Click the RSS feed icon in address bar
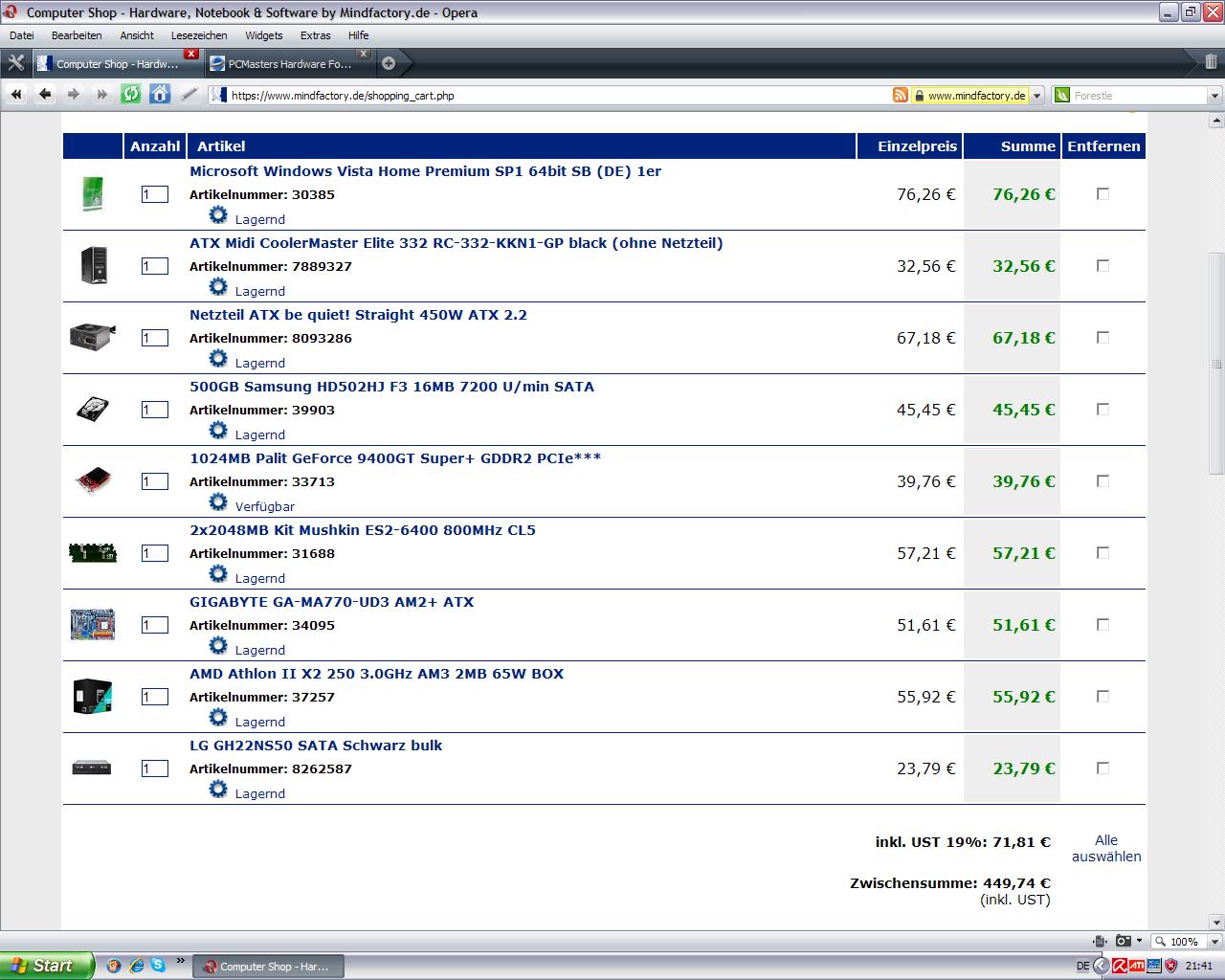The image size is (1225, 980). 900,95
